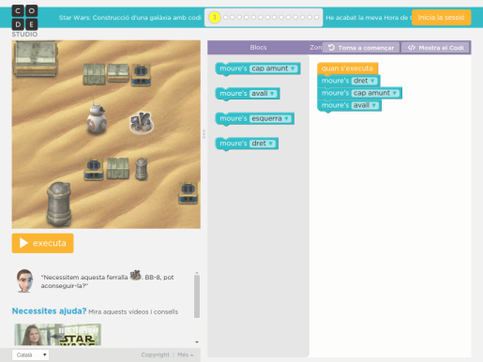Click the play triangle on the executa button
The image size is (483, 362).
pyautogui.click(x=23, y=243)
